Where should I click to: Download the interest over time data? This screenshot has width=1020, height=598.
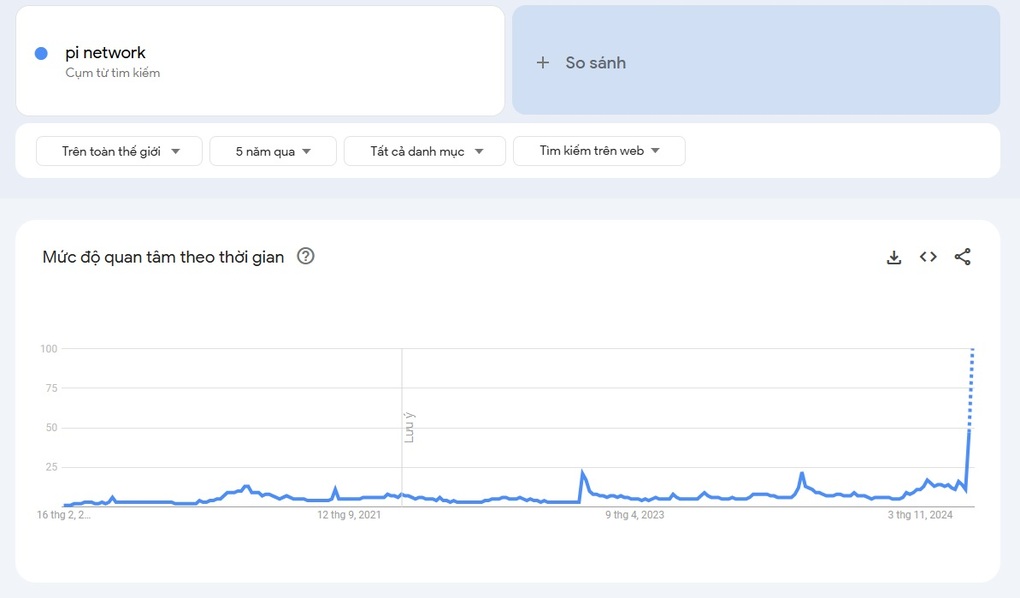coord(894,257)
